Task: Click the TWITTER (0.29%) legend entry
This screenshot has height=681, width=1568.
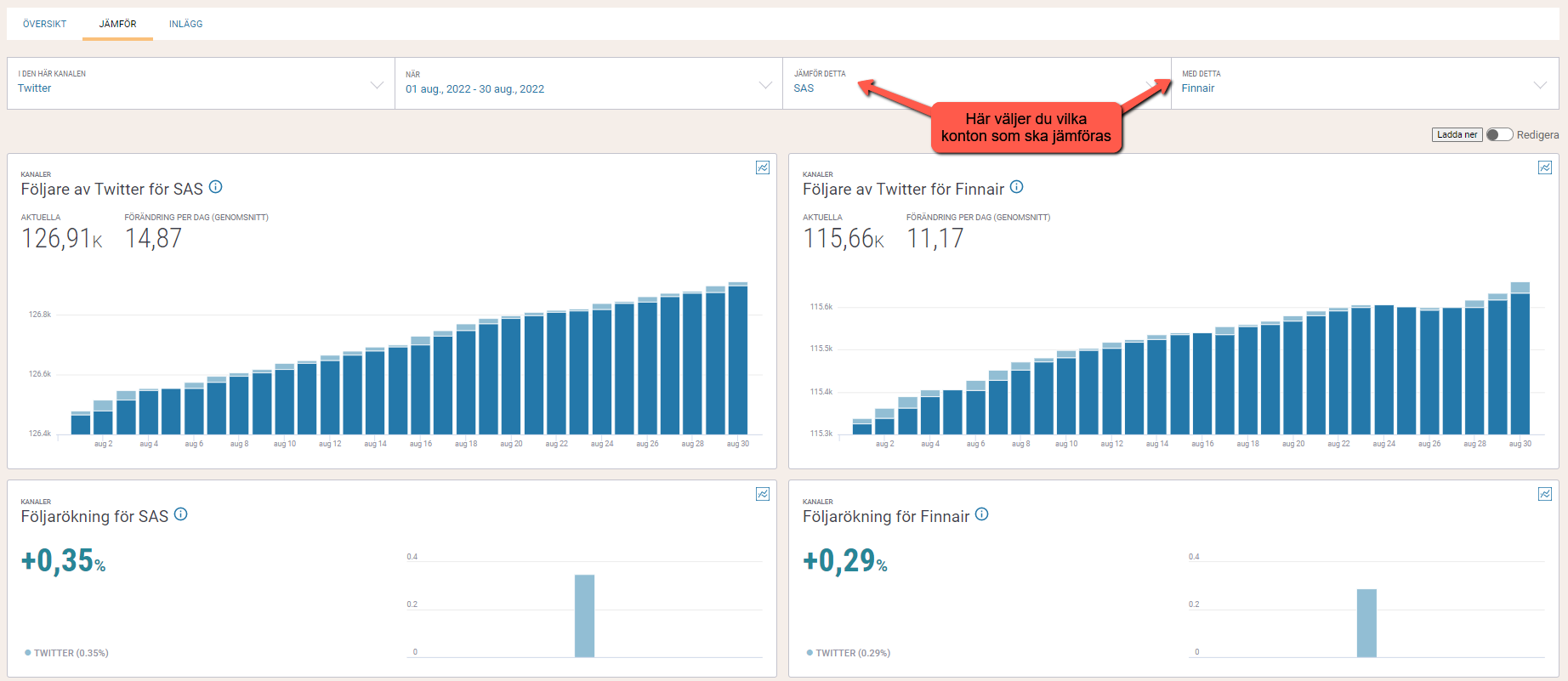Action: click(849, 653)
